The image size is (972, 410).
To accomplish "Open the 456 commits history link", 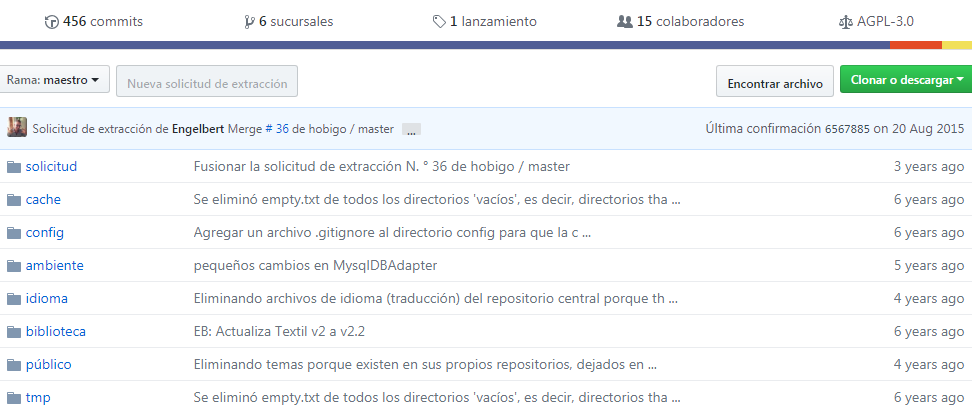I will pos(94,22).
